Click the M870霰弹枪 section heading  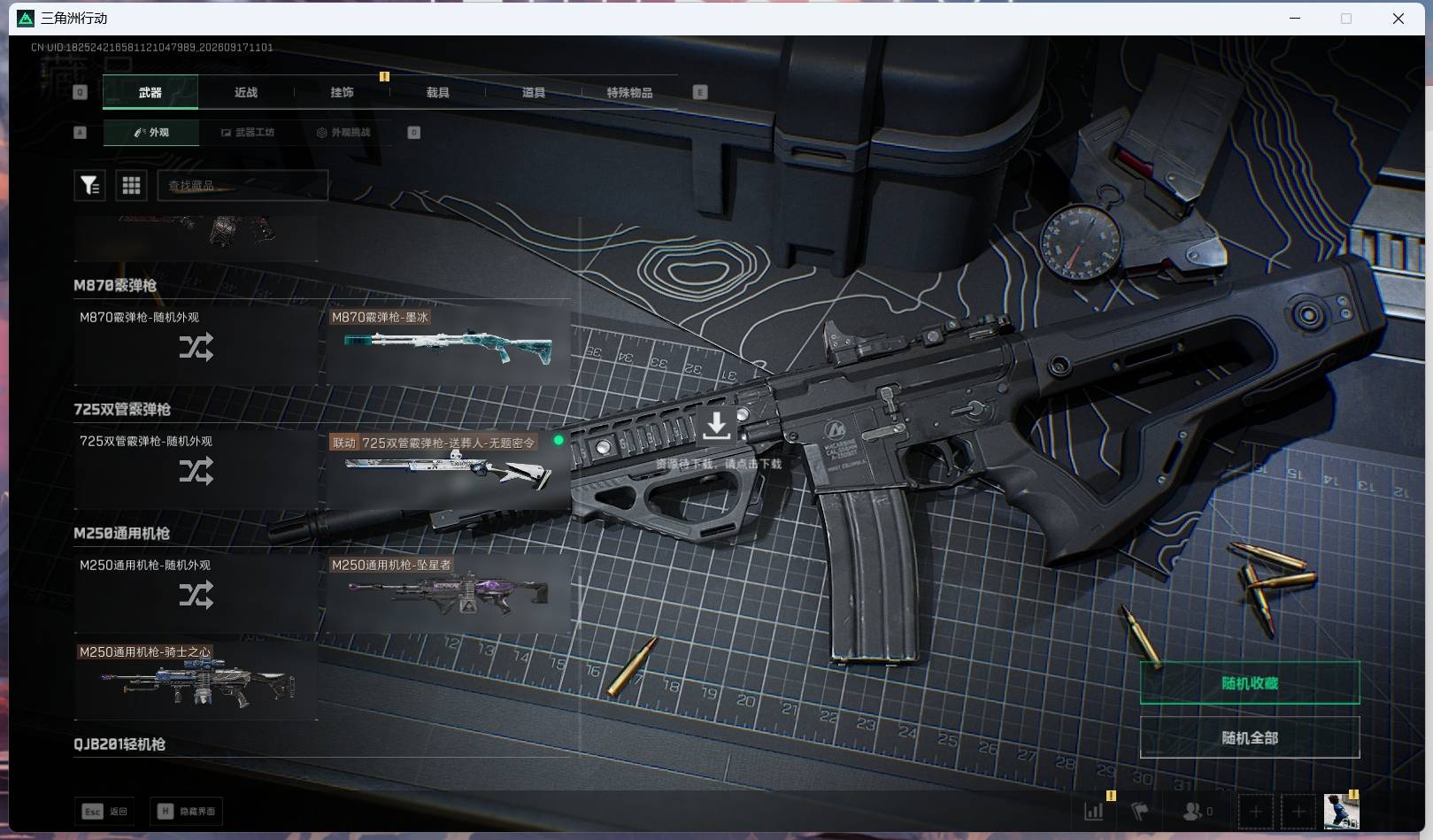(115, 285)
